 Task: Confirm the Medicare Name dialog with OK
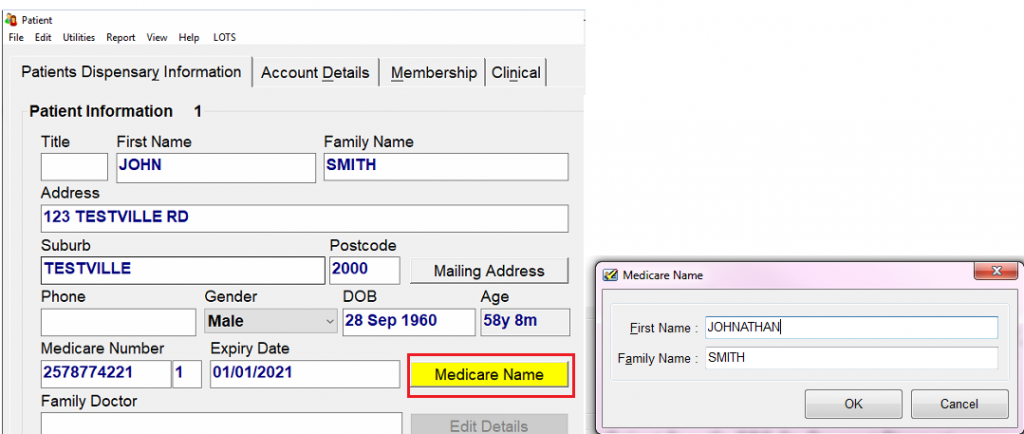pos(853,404)
